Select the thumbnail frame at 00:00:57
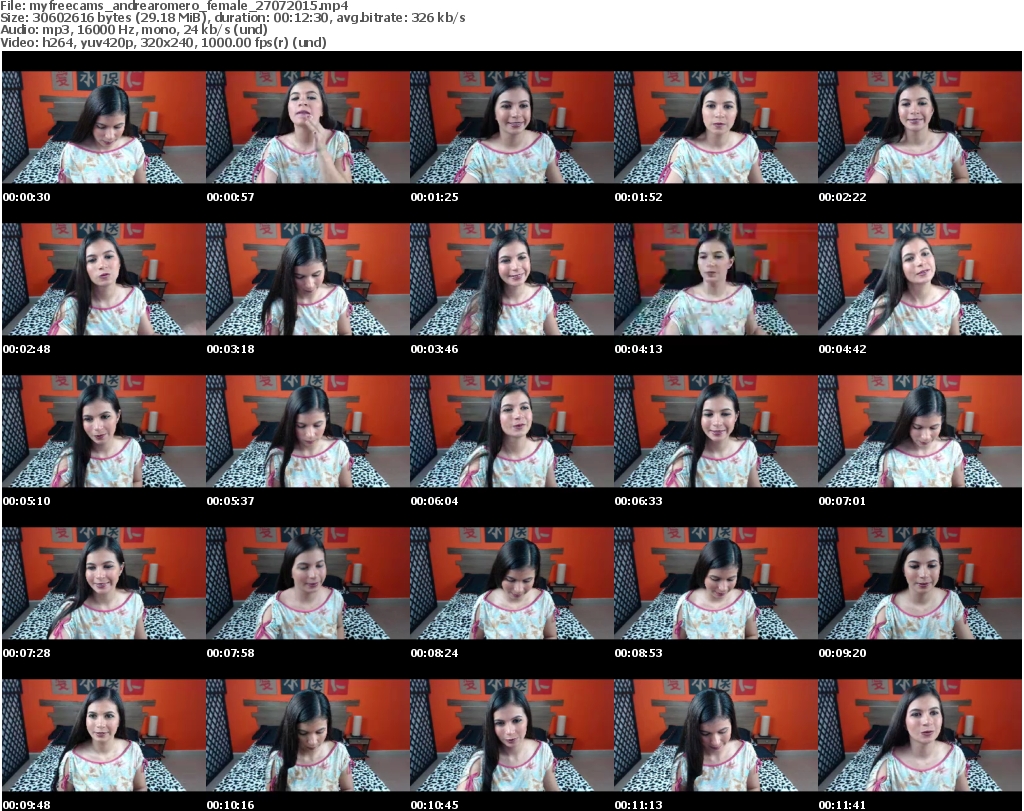The height and width of the screenshot is (811, 1024). point(308,127)
